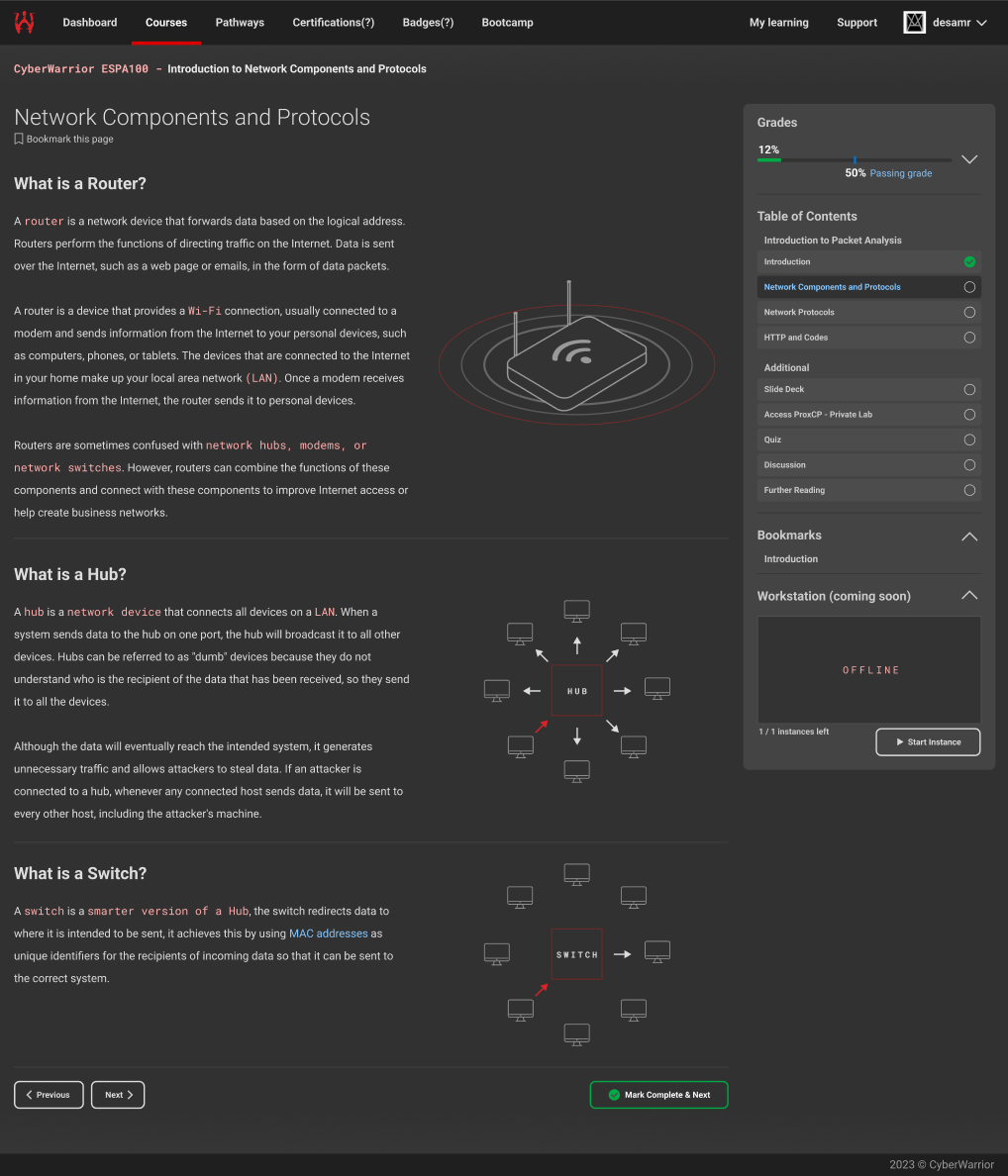Screen dimensions: 1008x1176
Task: Click the green check icon in Mark Complete button
Action: [614, 1095]
